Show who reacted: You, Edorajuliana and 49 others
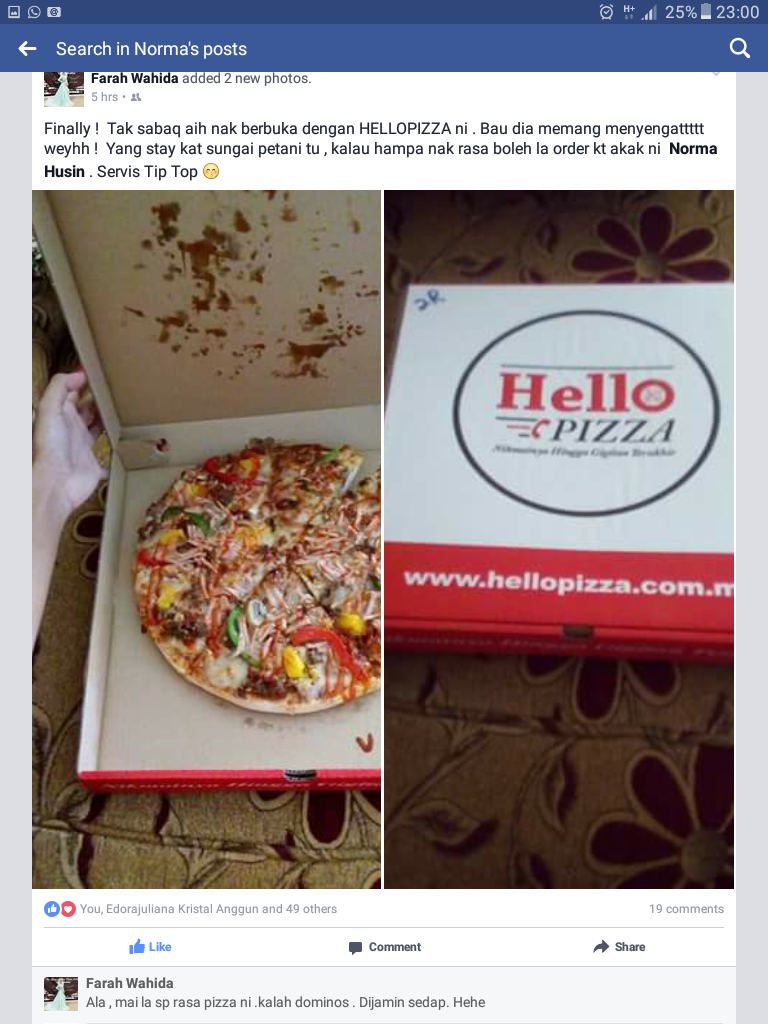 point(208,908)
